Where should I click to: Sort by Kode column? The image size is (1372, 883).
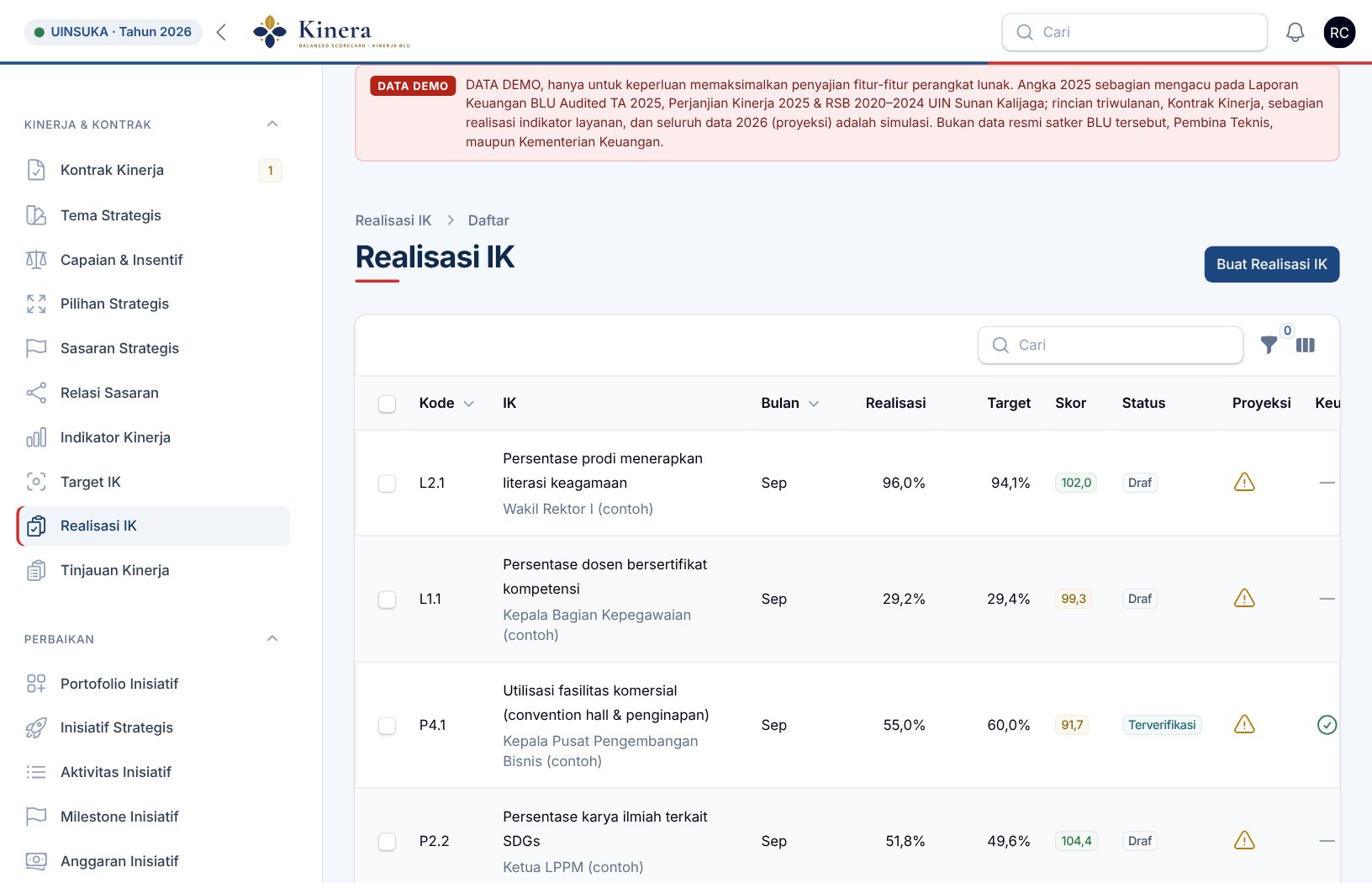point(446,403)
